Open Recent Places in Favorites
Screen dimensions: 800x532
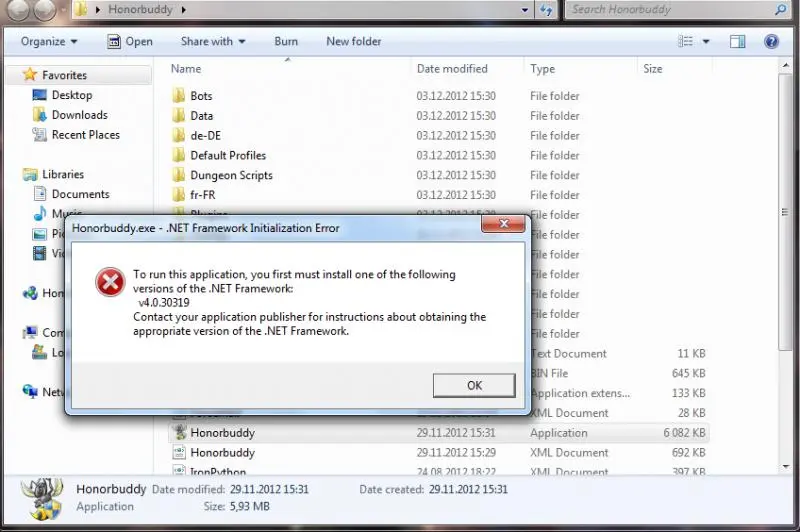pos(86,135)
